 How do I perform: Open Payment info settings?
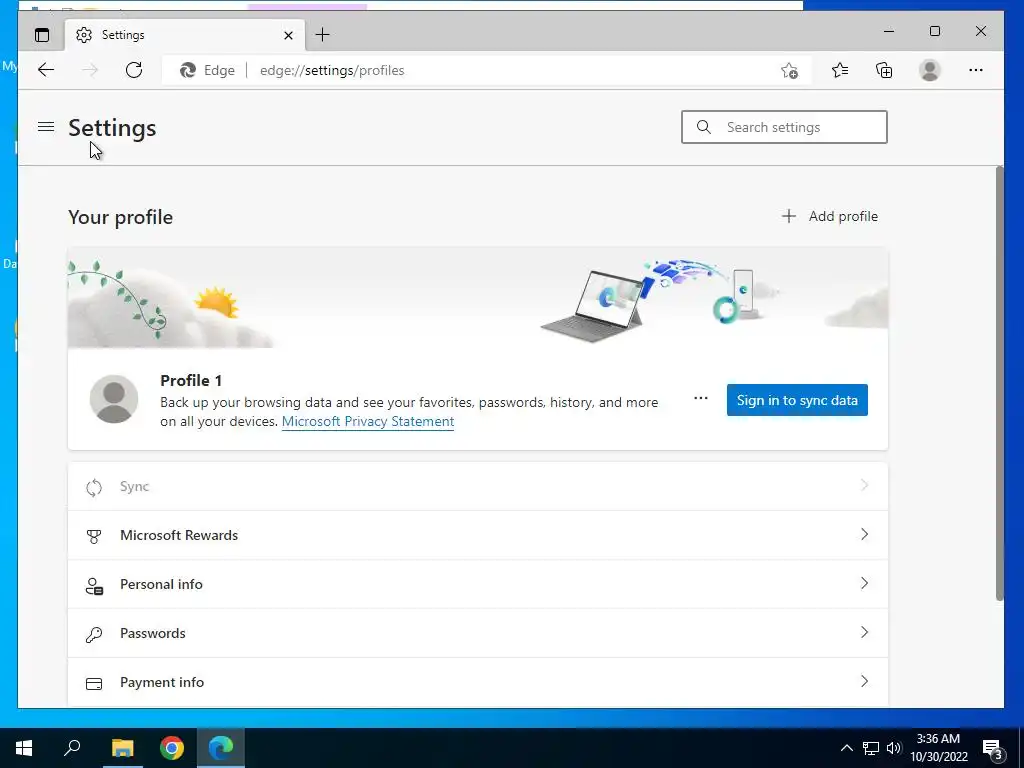click(477, 682)
